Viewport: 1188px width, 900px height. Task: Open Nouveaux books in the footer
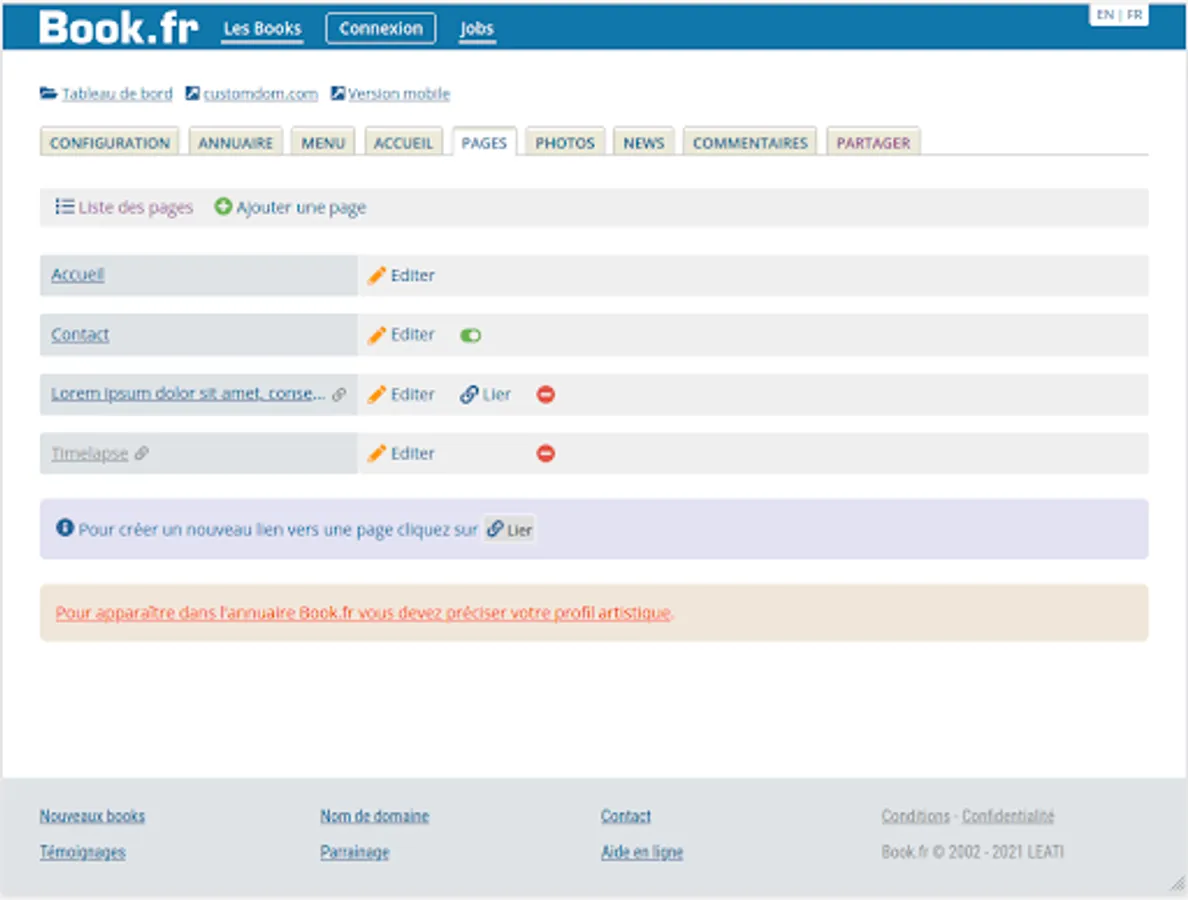[92, 816]
